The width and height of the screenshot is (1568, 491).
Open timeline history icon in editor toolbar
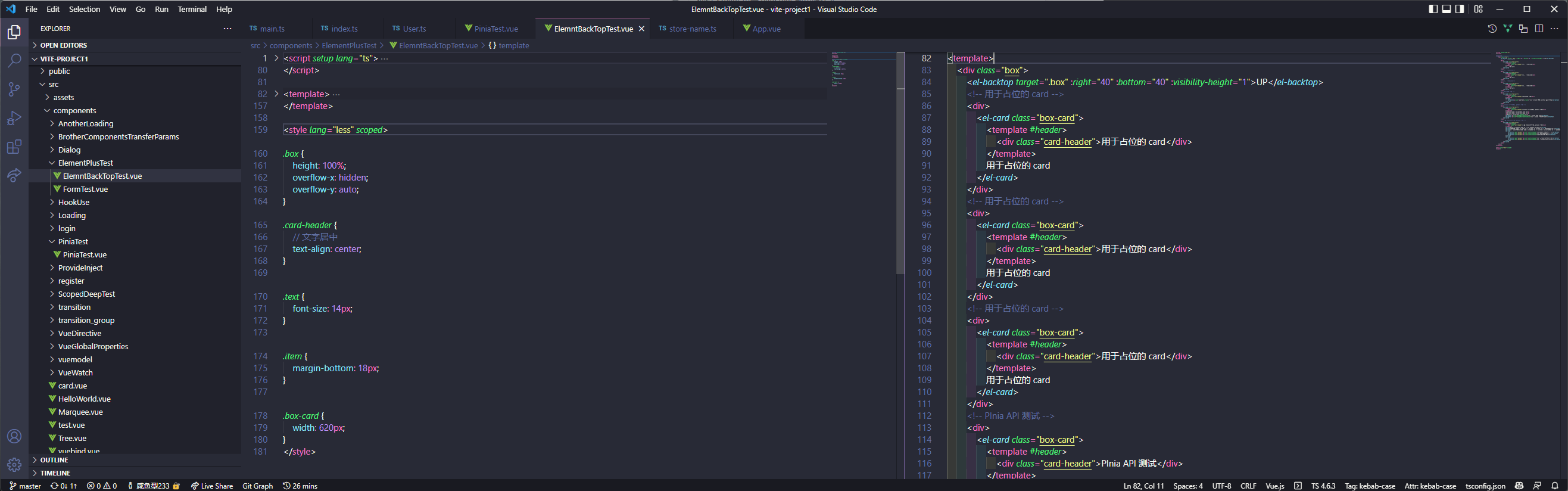[1492, 29]
